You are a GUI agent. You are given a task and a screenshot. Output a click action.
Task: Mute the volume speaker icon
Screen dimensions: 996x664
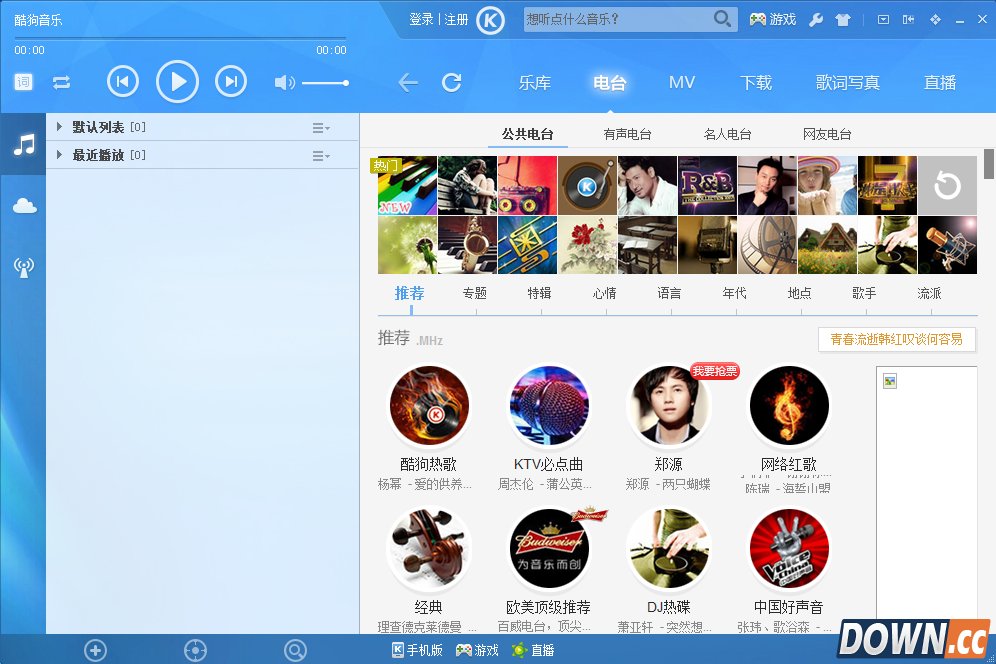(x=284, y=83)
